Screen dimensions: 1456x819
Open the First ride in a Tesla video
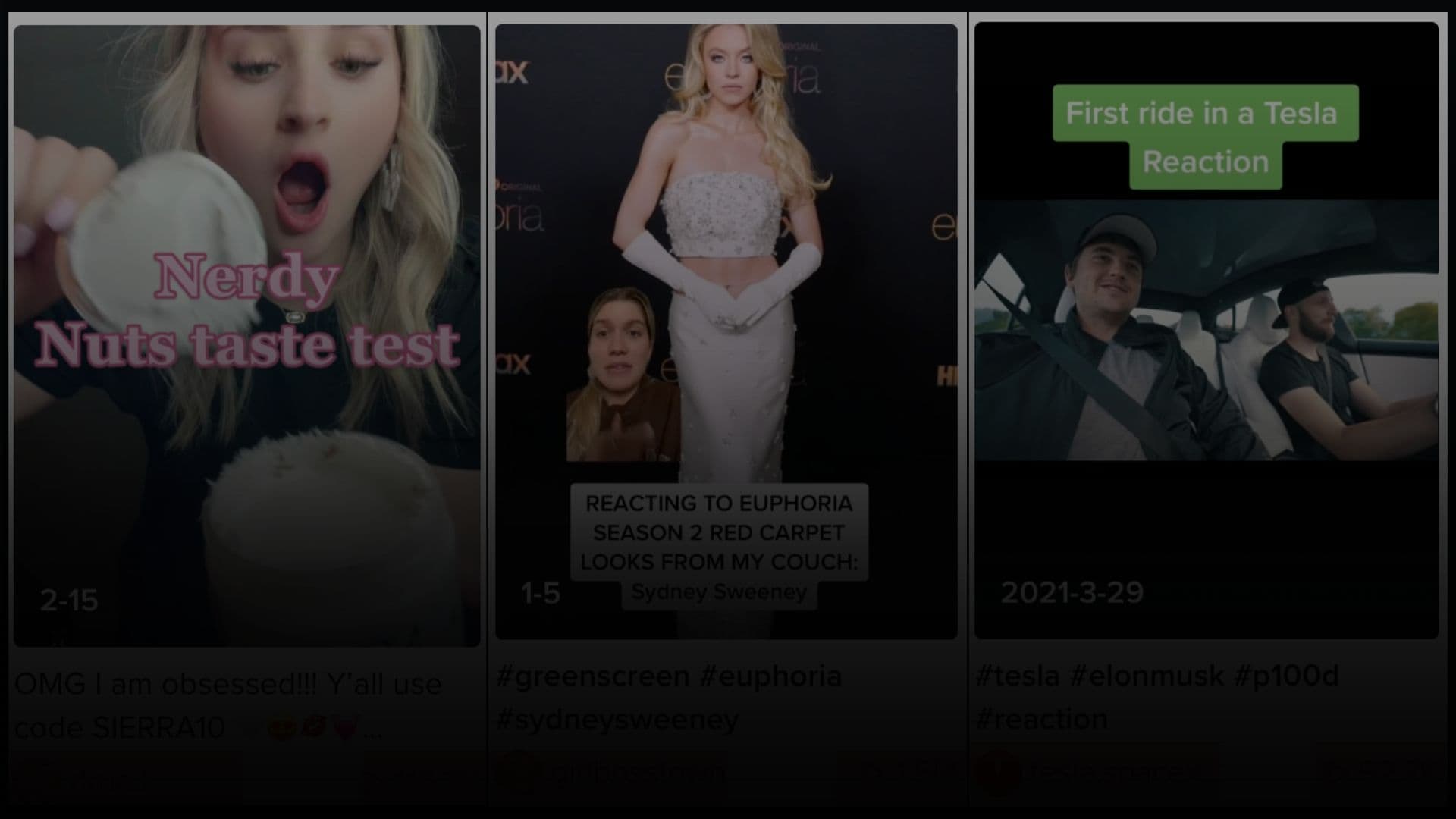click(x=1206, y=330)
